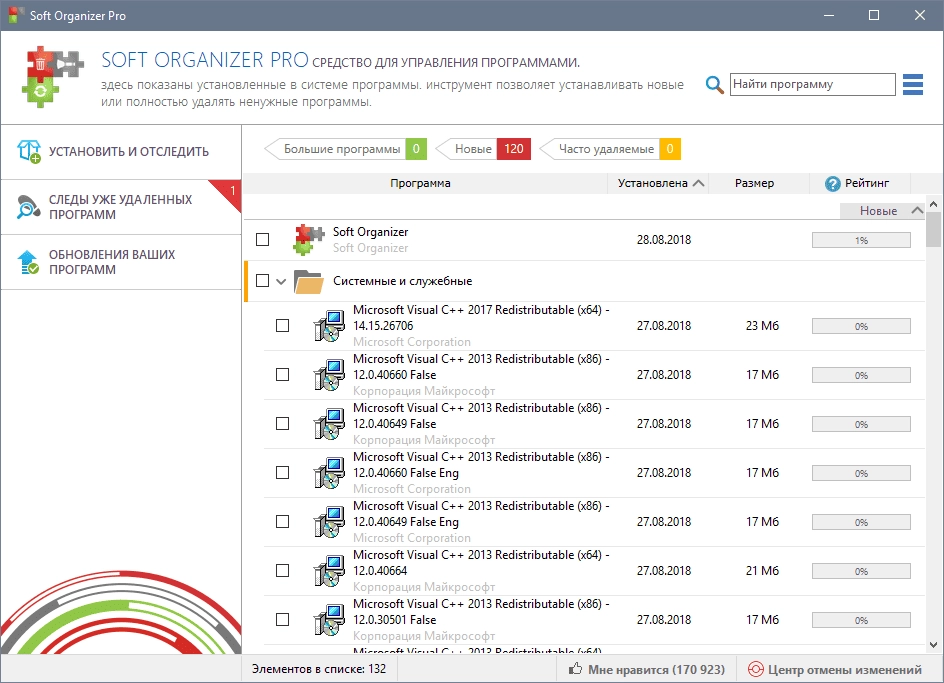Click the traces of removed programs icon
Screen dimensions: 944x683
click(x=28, y=207)
